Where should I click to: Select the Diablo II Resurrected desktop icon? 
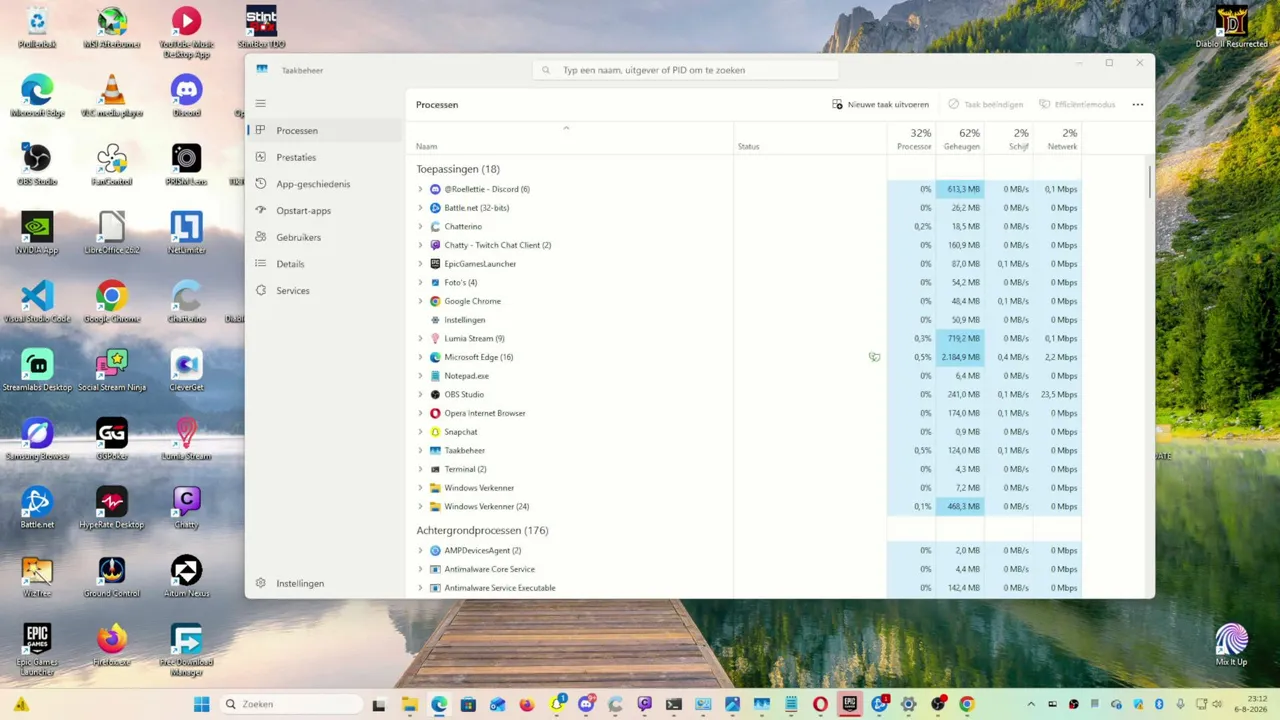click(1232, 26)
